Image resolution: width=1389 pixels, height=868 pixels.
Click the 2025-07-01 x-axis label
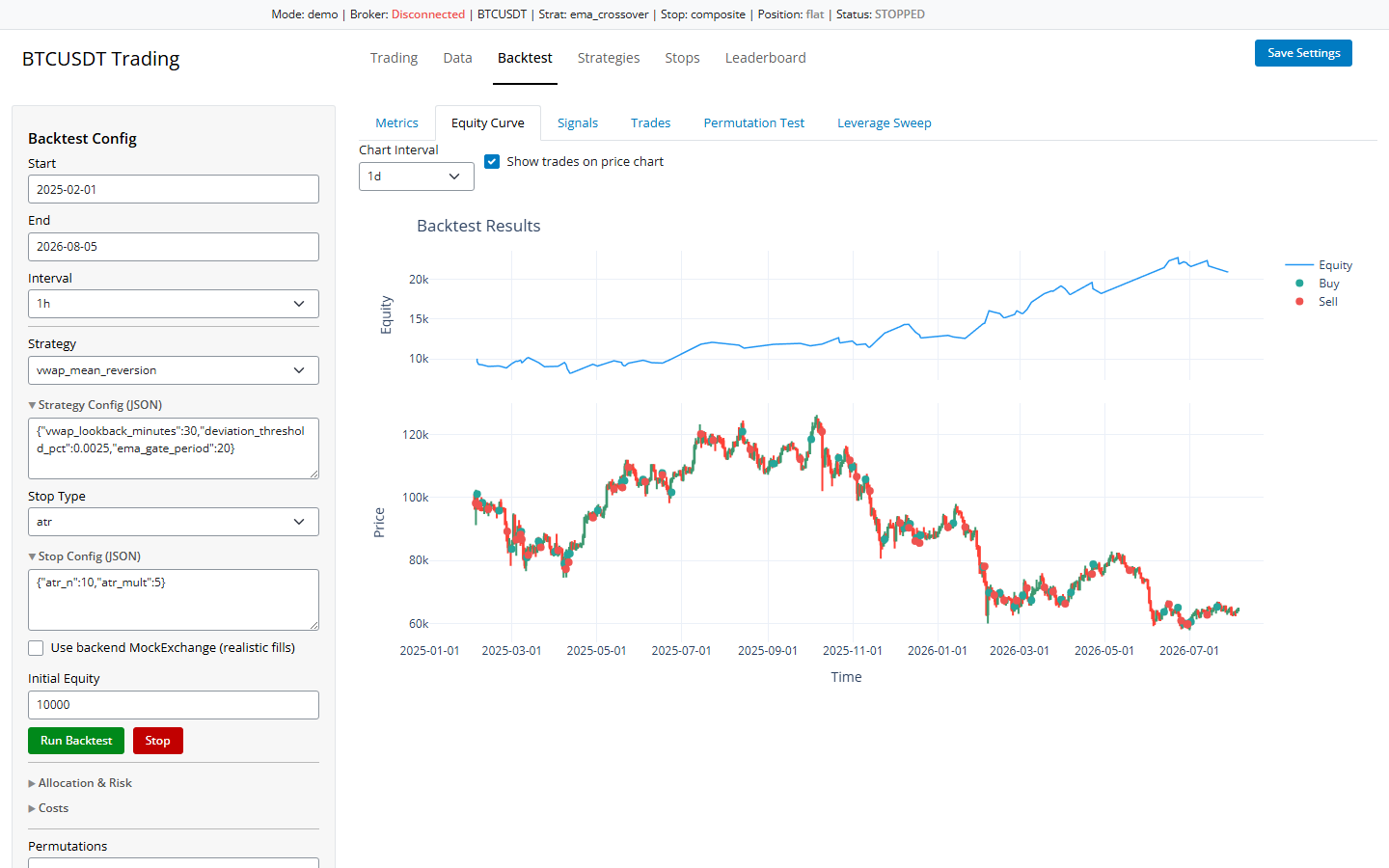click(x=681, y=651)
